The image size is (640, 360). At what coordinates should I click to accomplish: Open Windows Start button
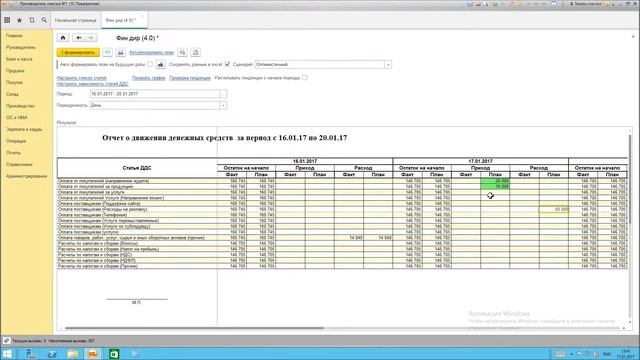click(7, 354)
